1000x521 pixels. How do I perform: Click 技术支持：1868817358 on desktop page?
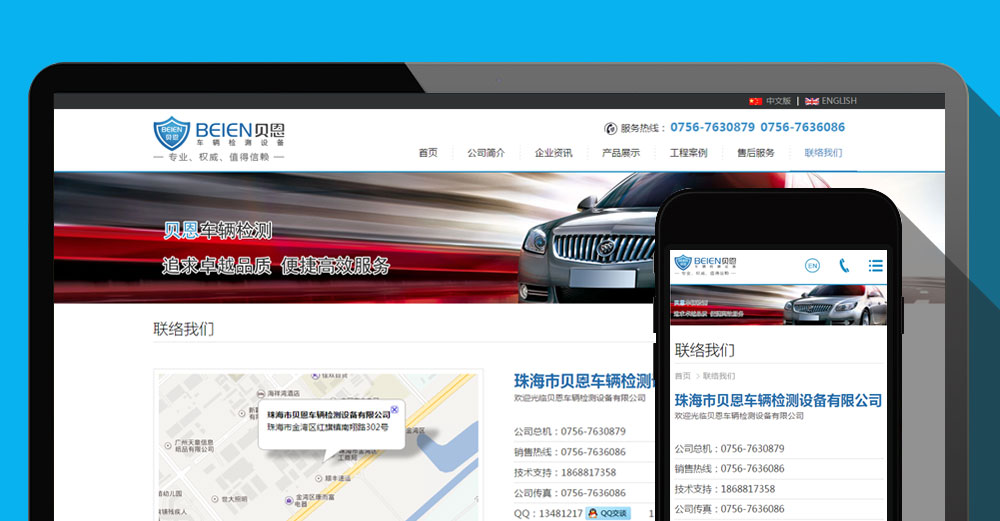565,473
